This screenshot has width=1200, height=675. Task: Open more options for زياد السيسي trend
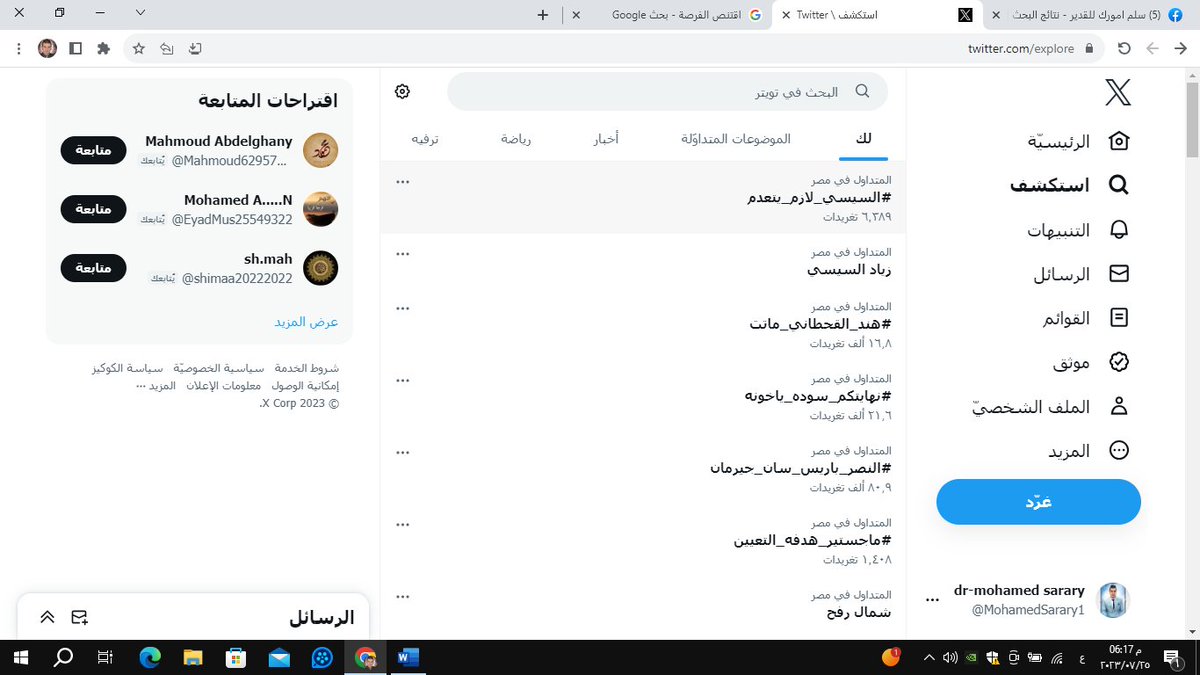pyautogui.click(x=403, y=254)
